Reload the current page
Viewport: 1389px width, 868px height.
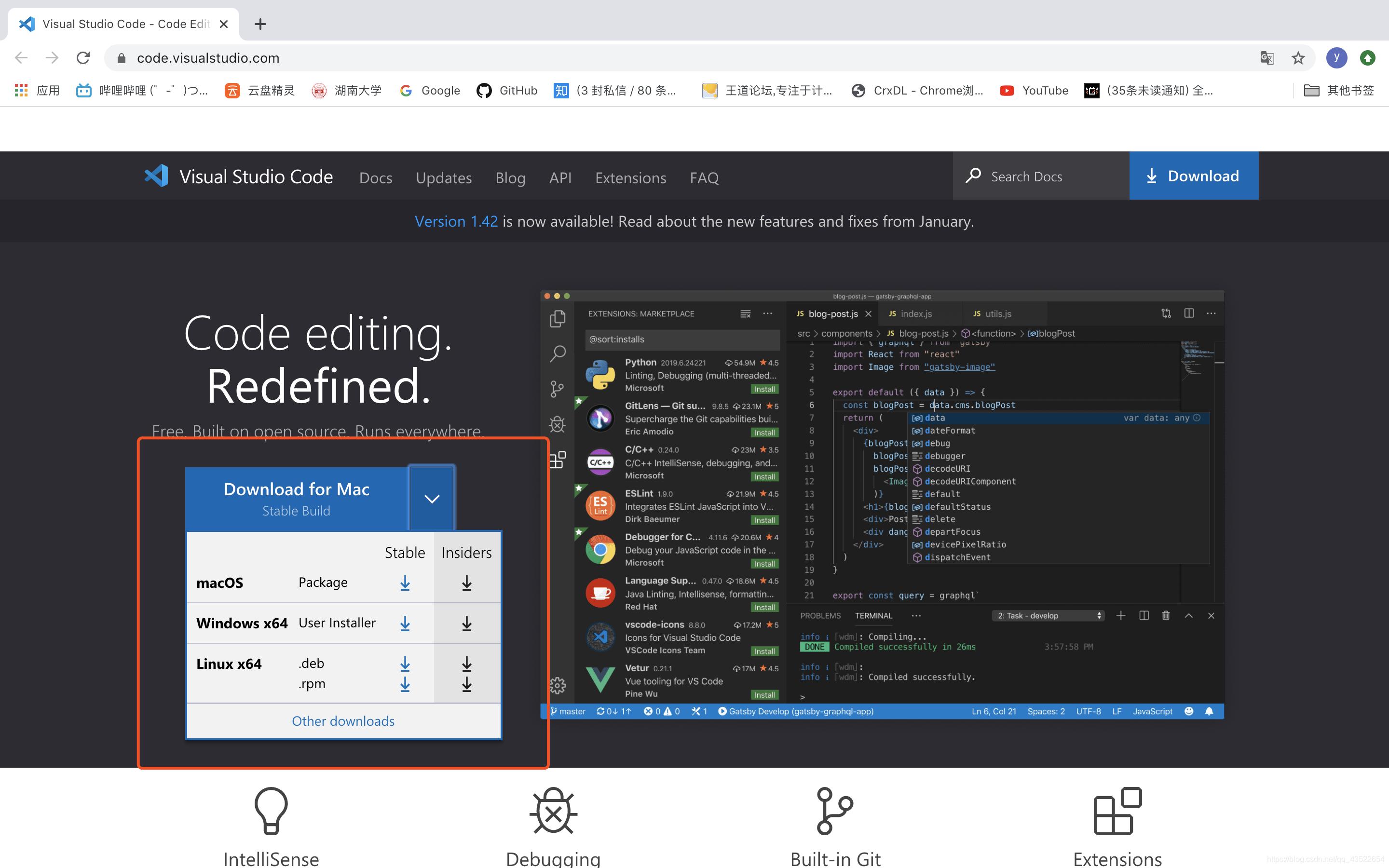coord(83,58)
